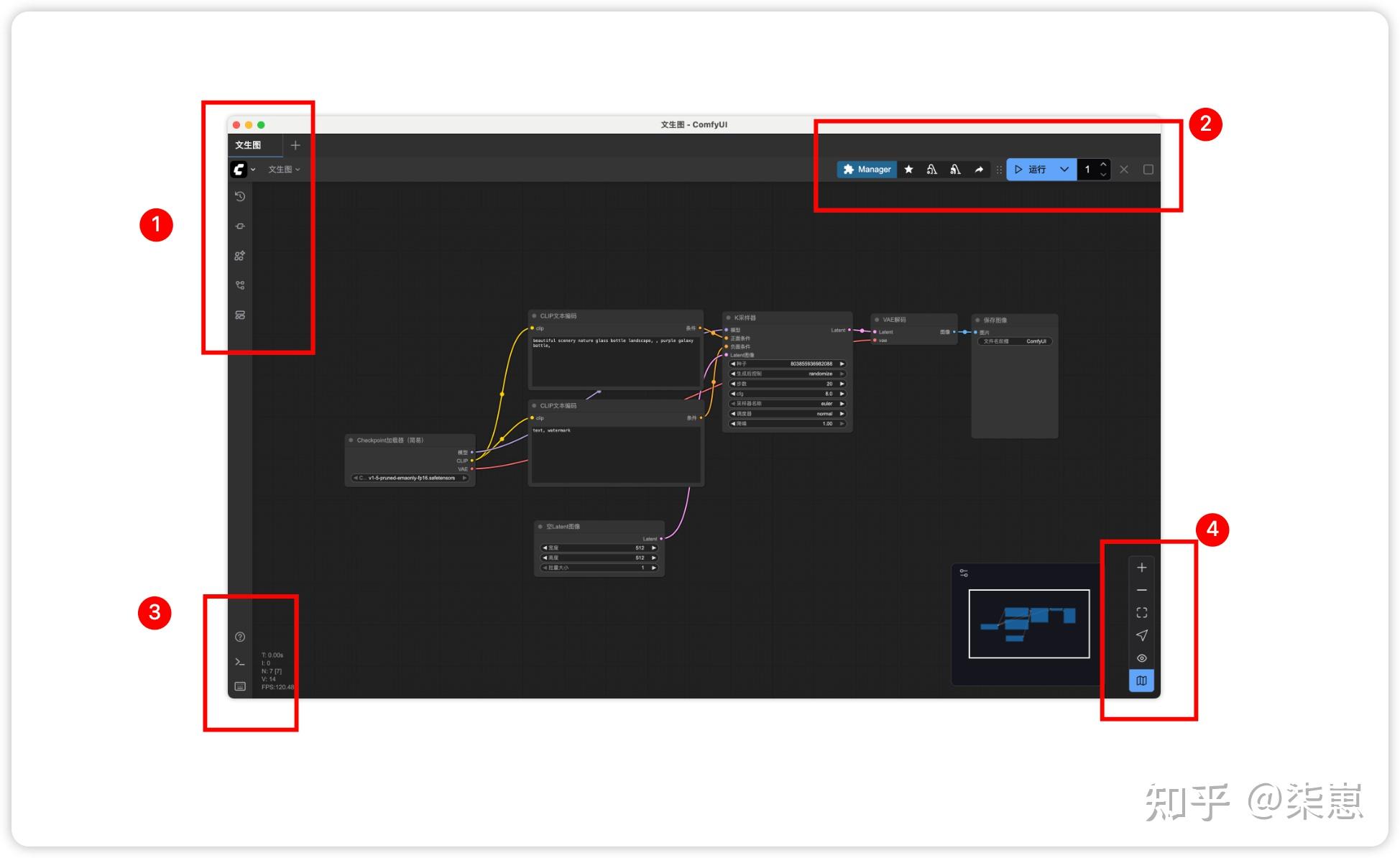Open the templates sidebar icon
Image resolution: width=1400 pixels, height=858 pixels.
click(240, 315)
